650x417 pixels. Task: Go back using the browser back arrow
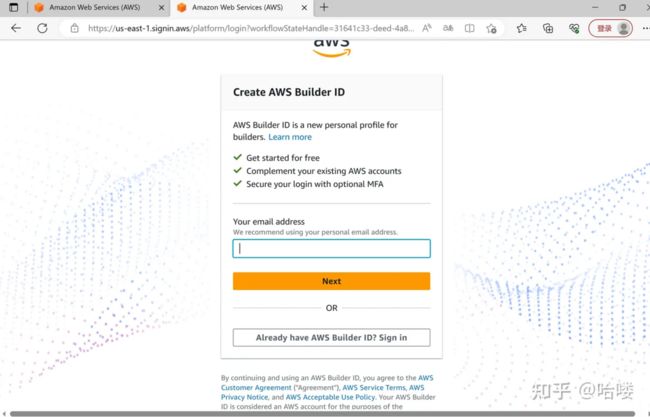coord(16,28)
